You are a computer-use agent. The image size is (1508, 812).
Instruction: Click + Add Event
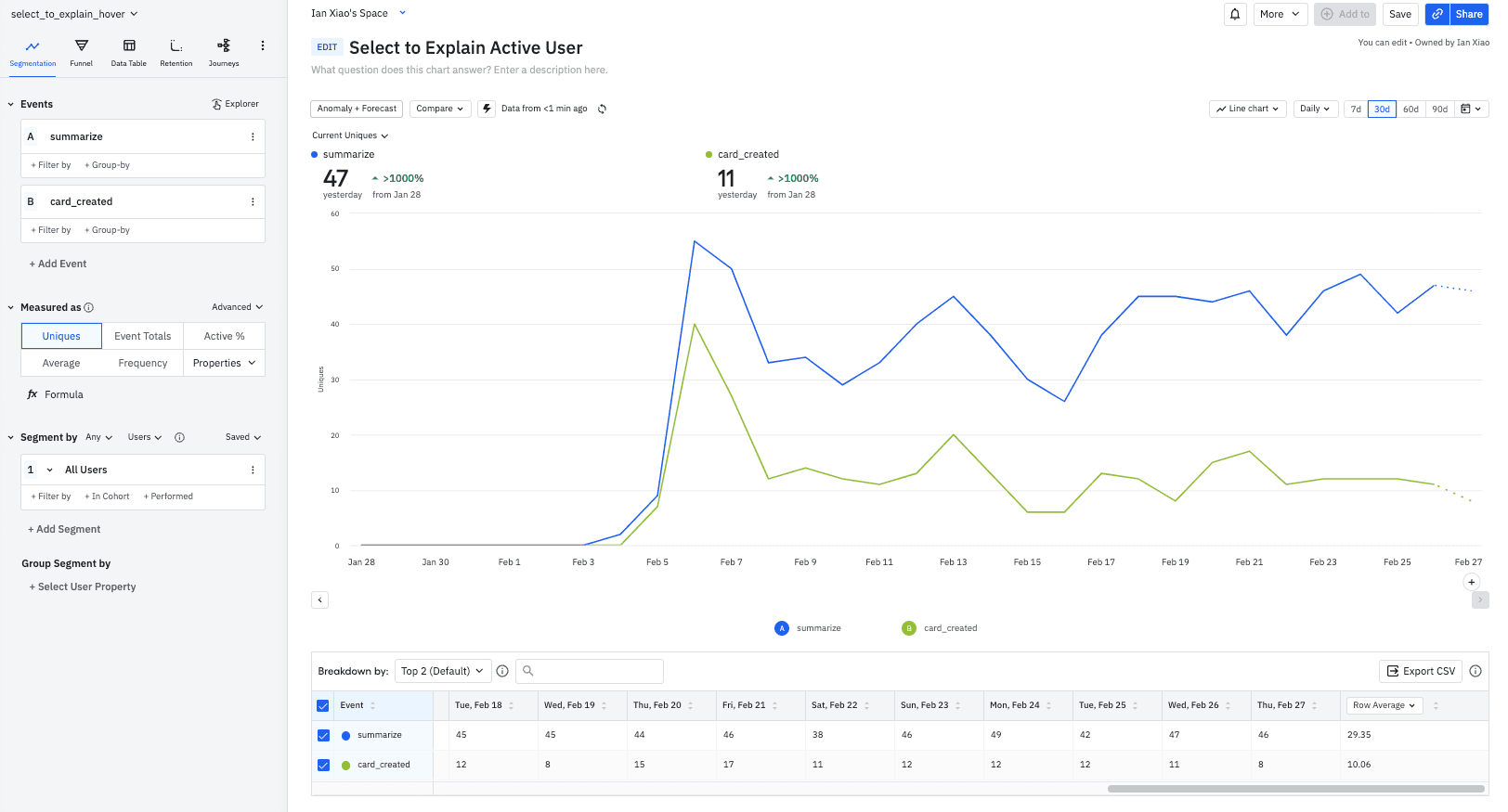point(58,264)
